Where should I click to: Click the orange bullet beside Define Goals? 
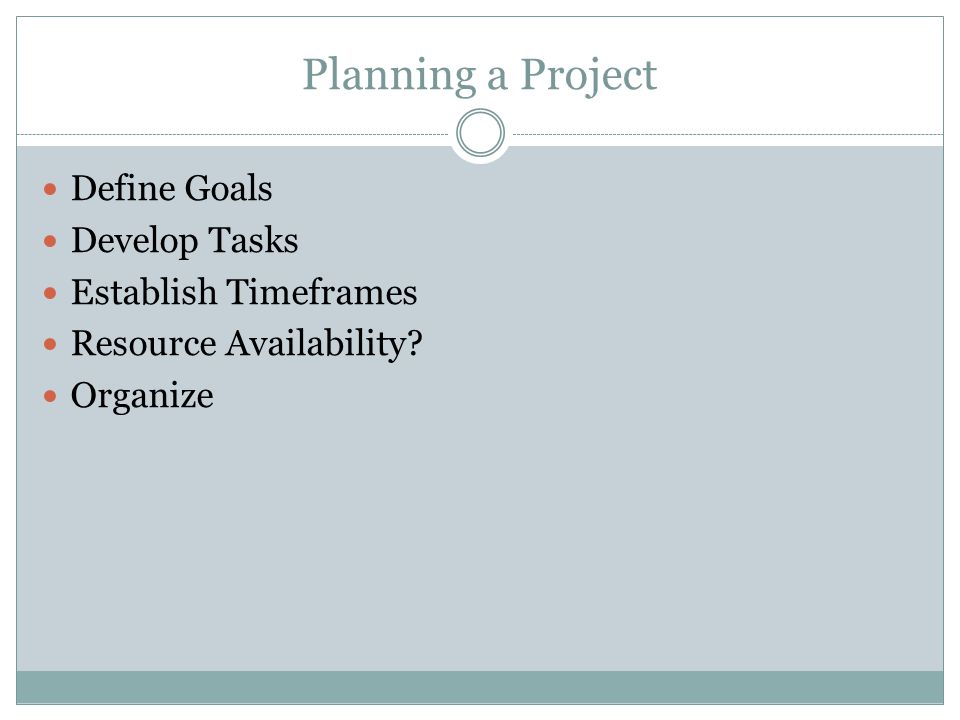50,189
